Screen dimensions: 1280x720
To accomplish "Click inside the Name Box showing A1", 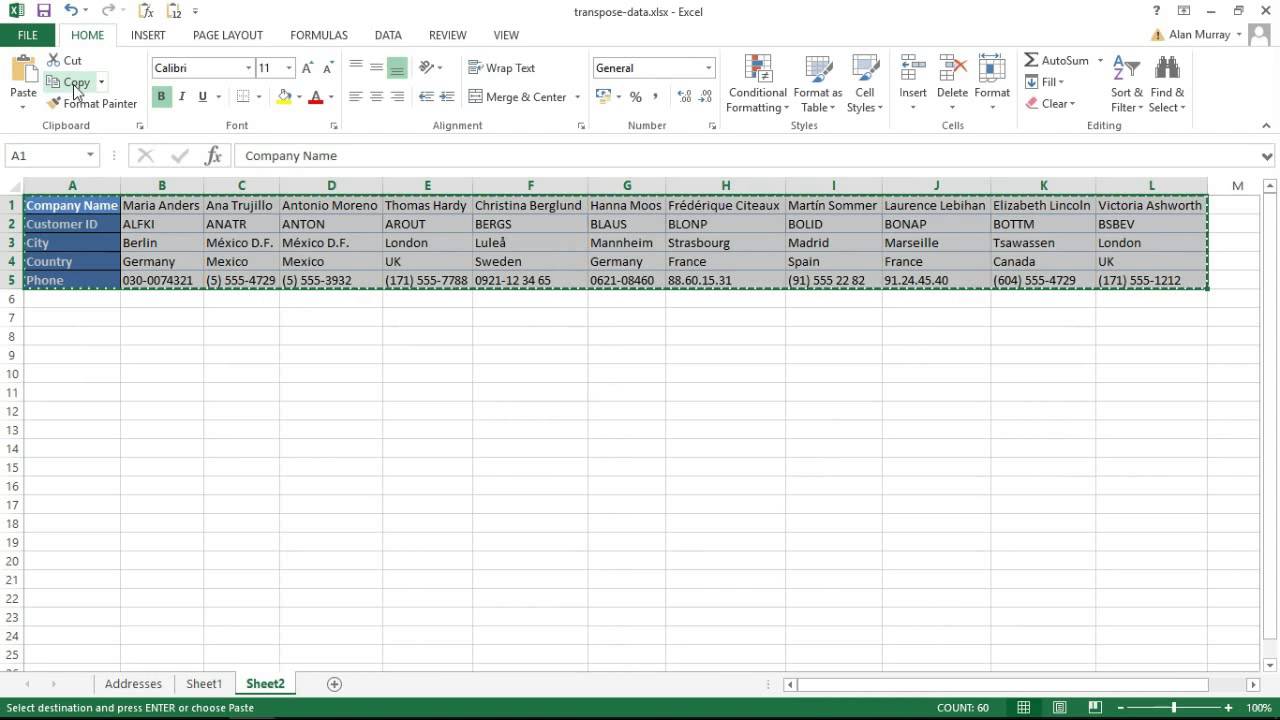I will click(45, 155).
